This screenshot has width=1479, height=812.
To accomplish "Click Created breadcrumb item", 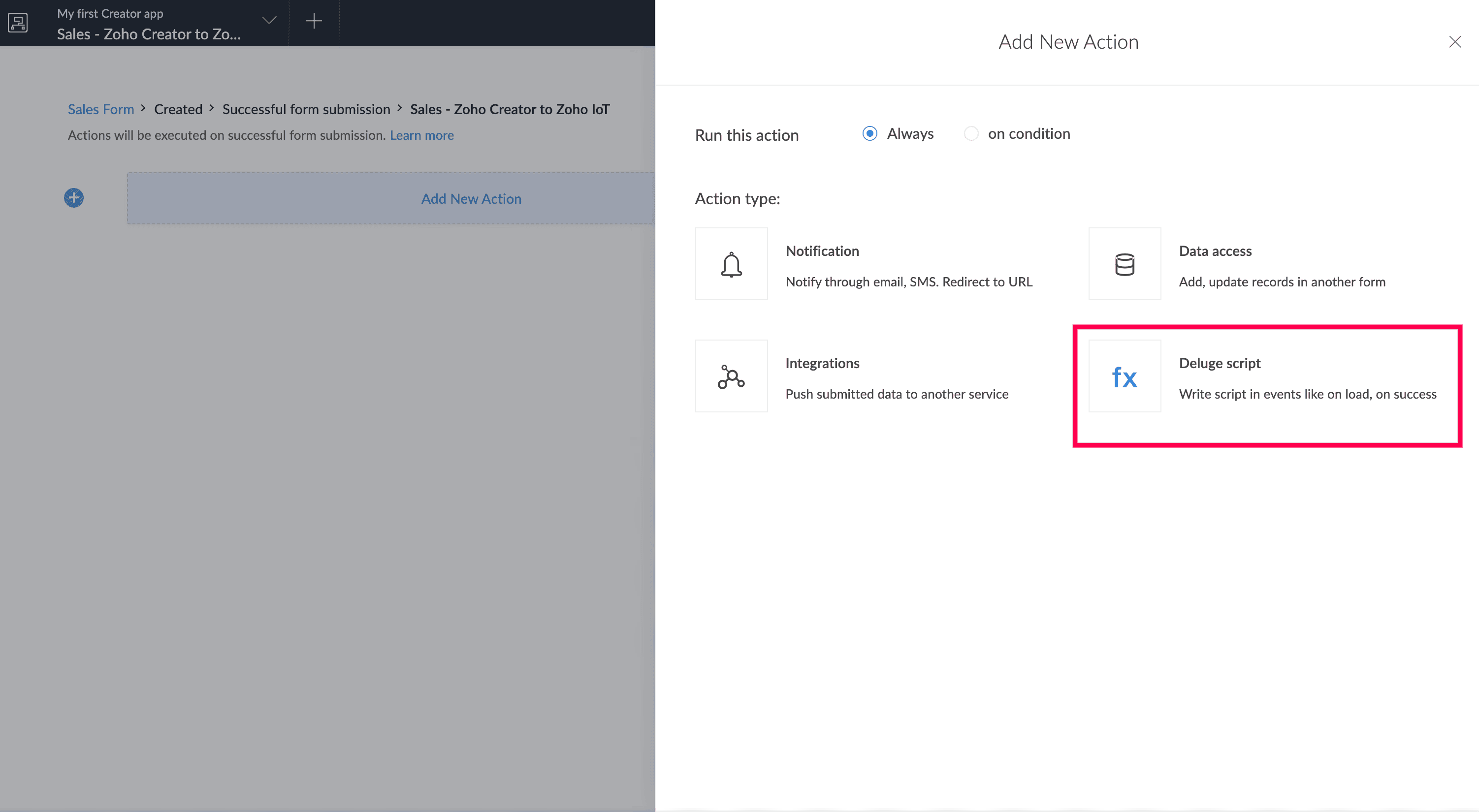I will coord(178,109).
